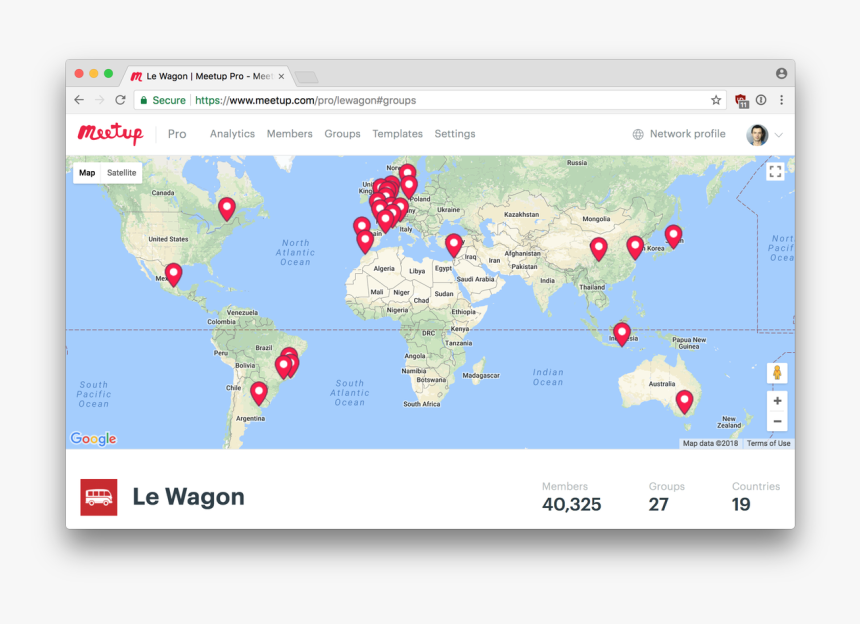Go back with the browser back arrow

coord(79,100)
